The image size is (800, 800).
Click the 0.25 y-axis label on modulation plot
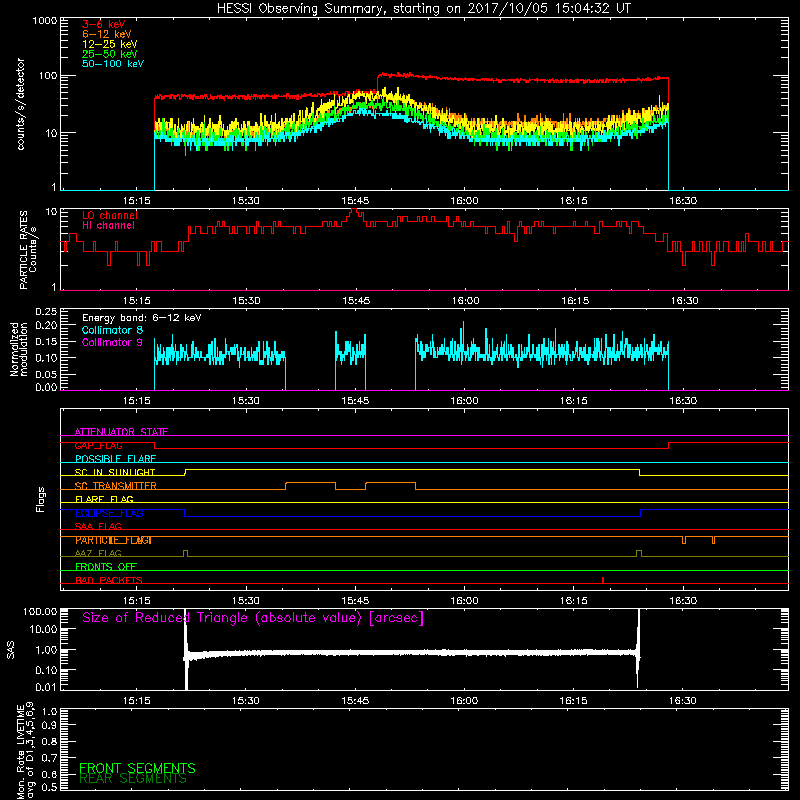[46, 312]
